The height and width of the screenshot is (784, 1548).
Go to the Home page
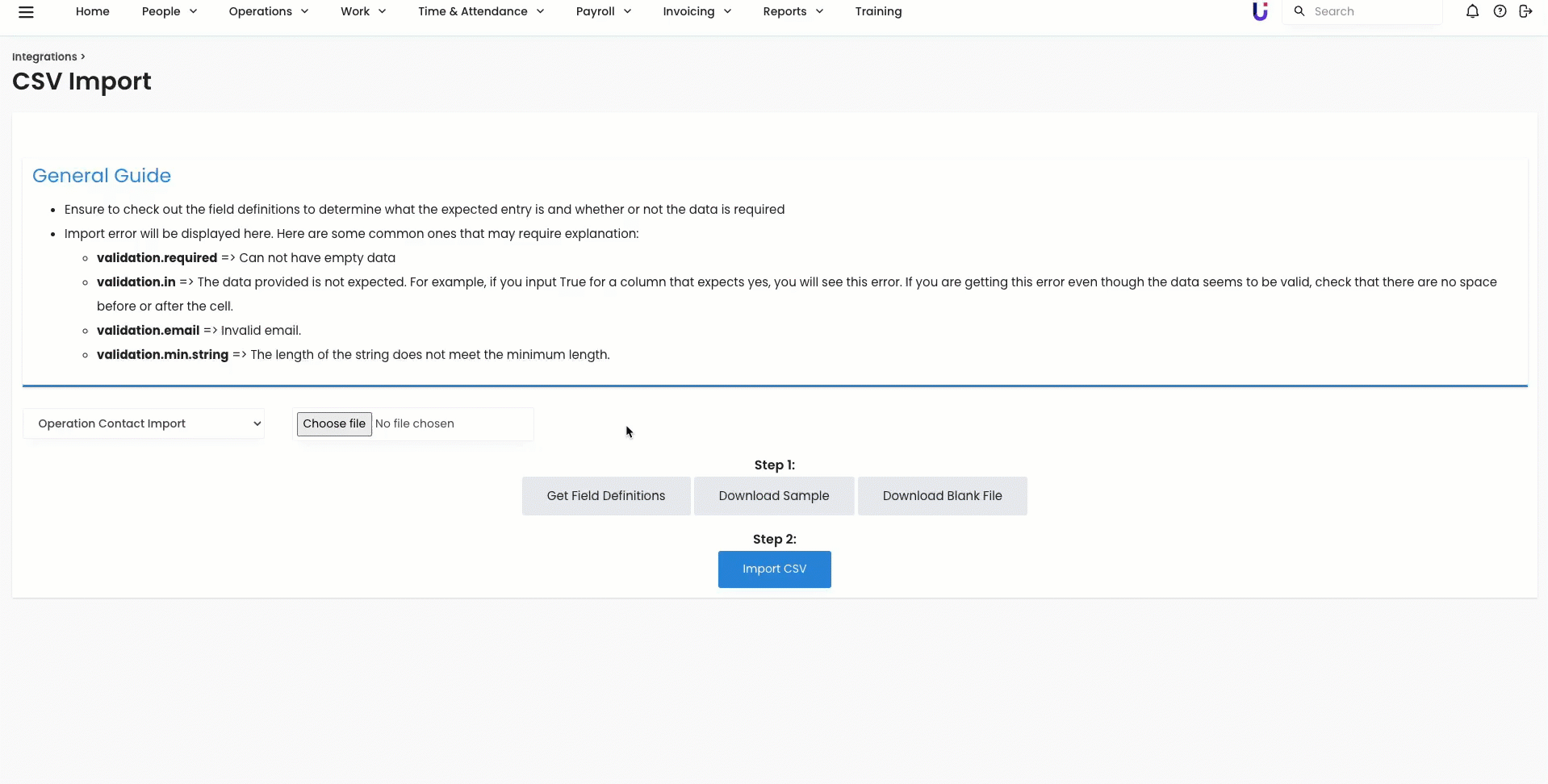92,11
